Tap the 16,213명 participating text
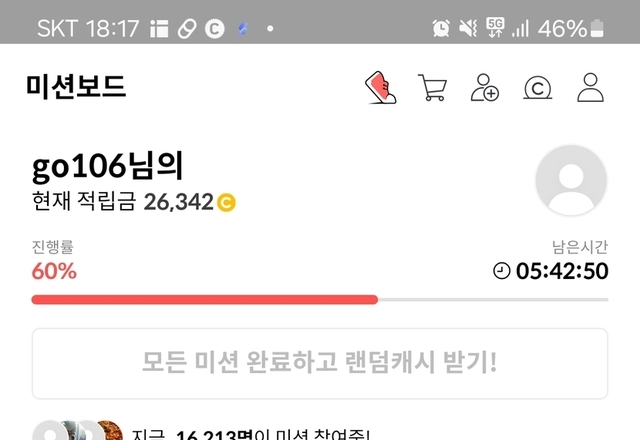640x440 pixels. coord(215,435)
